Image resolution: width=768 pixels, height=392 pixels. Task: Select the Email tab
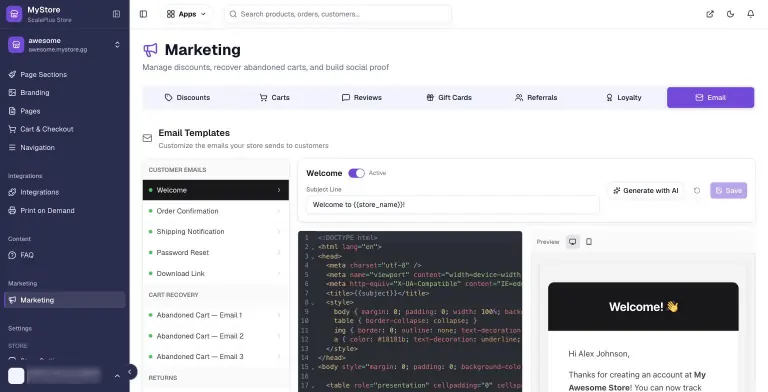[x=710, y=98]
